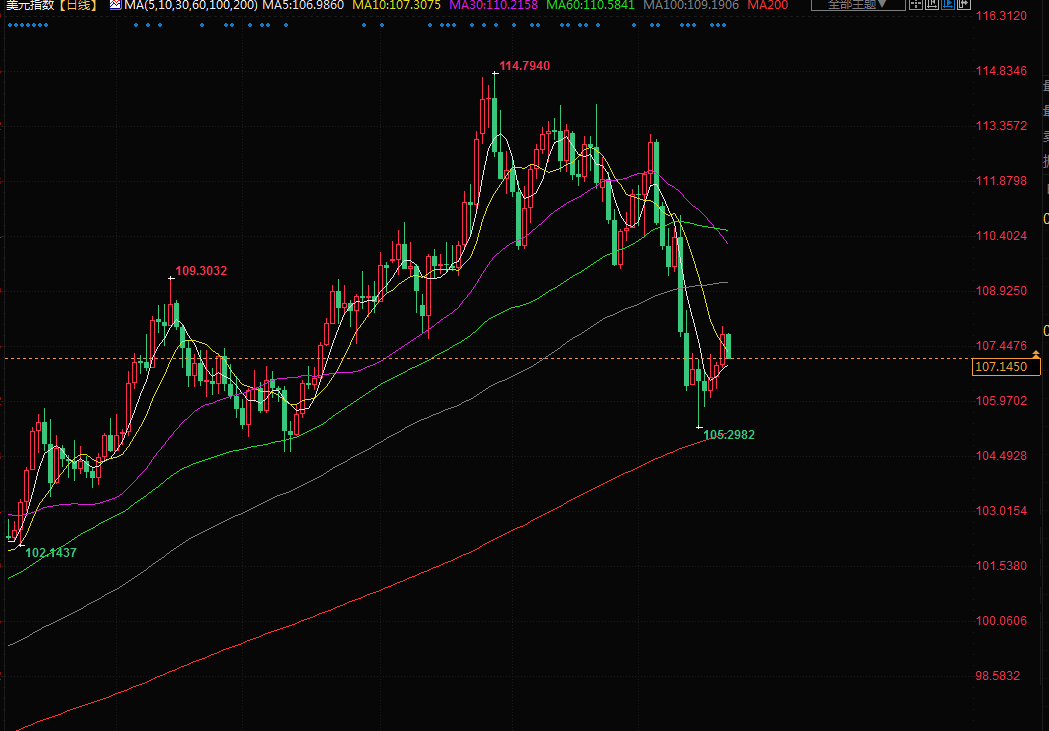Select the yellow MA10:107.3075 legend label
Viewport: 1049px width, 731px height.
(x=397, y=6)
